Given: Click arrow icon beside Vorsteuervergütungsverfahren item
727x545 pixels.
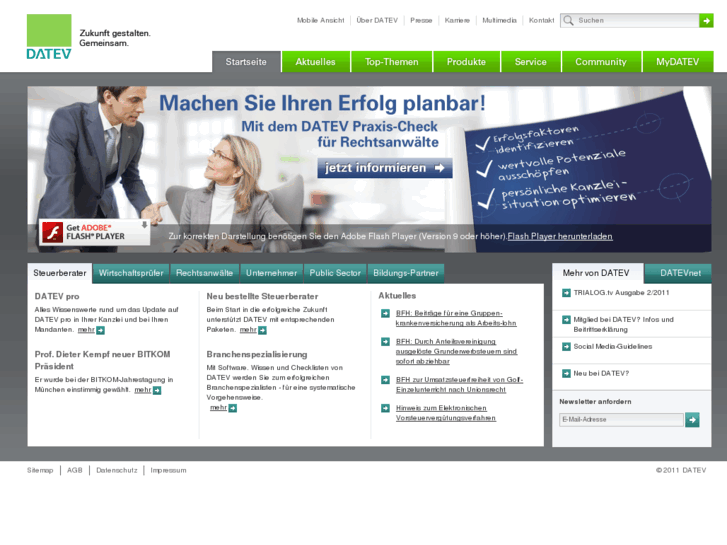Looking at the screenshot, I should click(x=385, y=408).
